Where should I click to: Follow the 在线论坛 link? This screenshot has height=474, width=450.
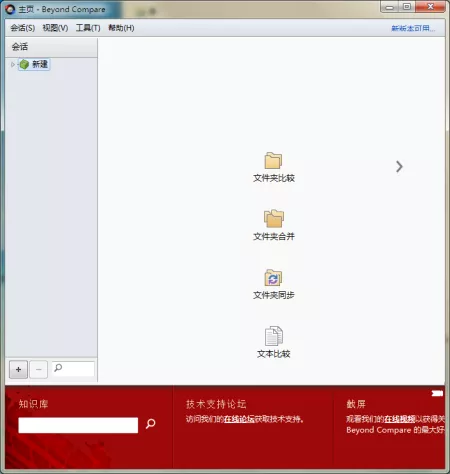click(x=239, y=419)
